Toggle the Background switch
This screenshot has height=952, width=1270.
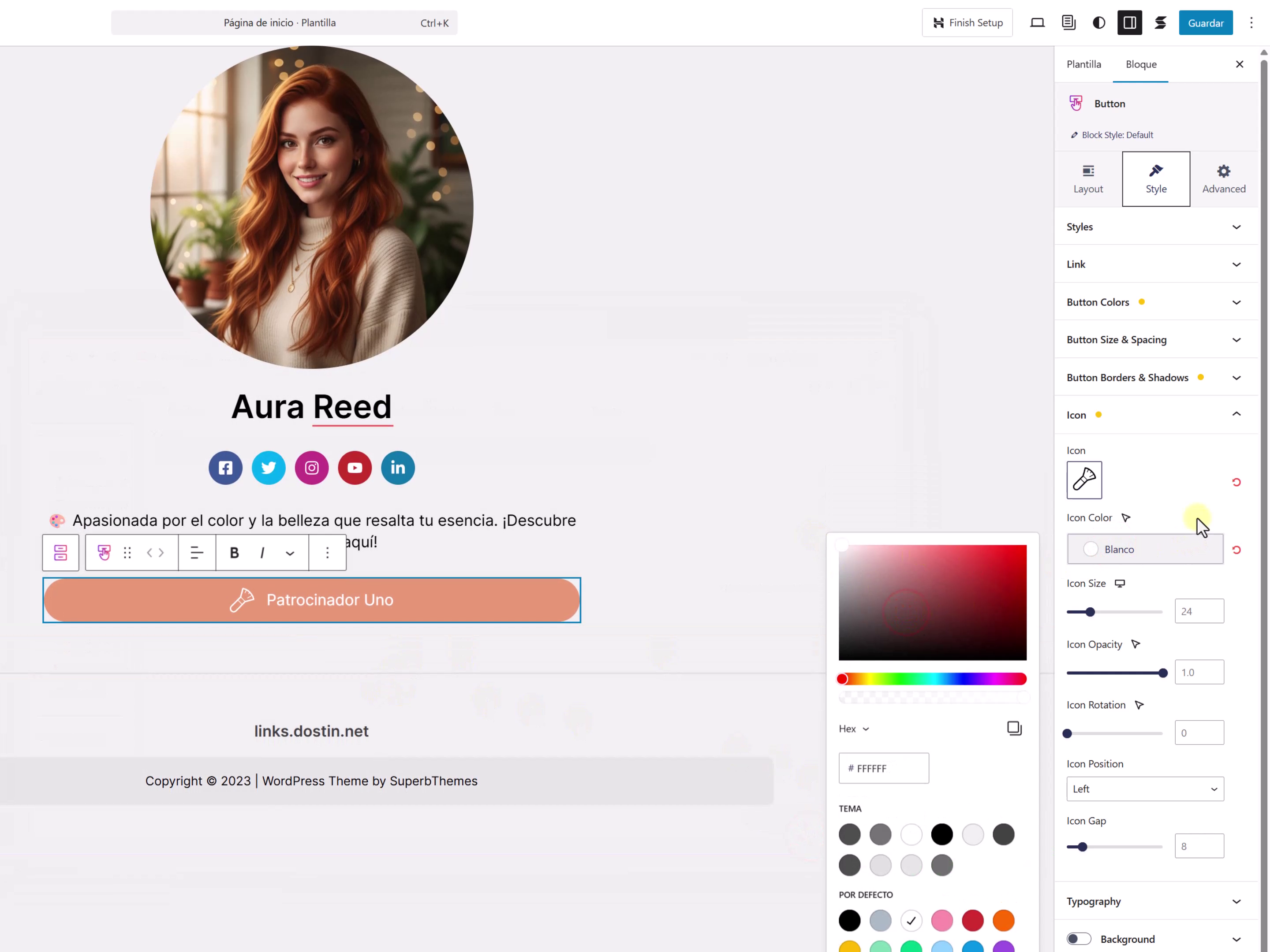click(x=1078, y=939)
